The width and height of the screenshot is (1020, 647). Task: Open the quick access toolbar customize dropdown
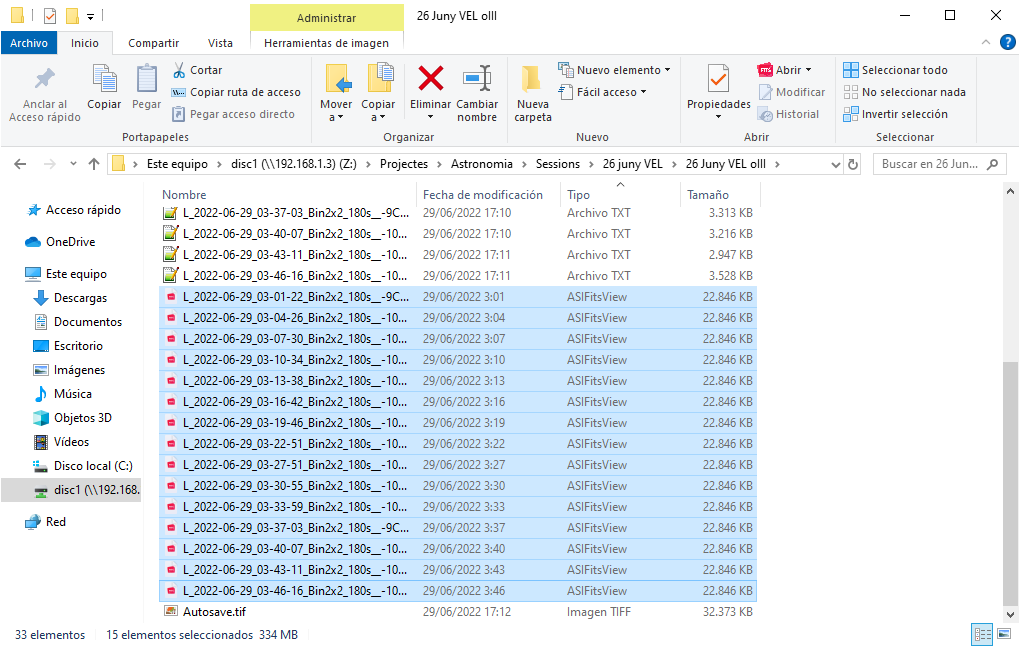point(90,16)
